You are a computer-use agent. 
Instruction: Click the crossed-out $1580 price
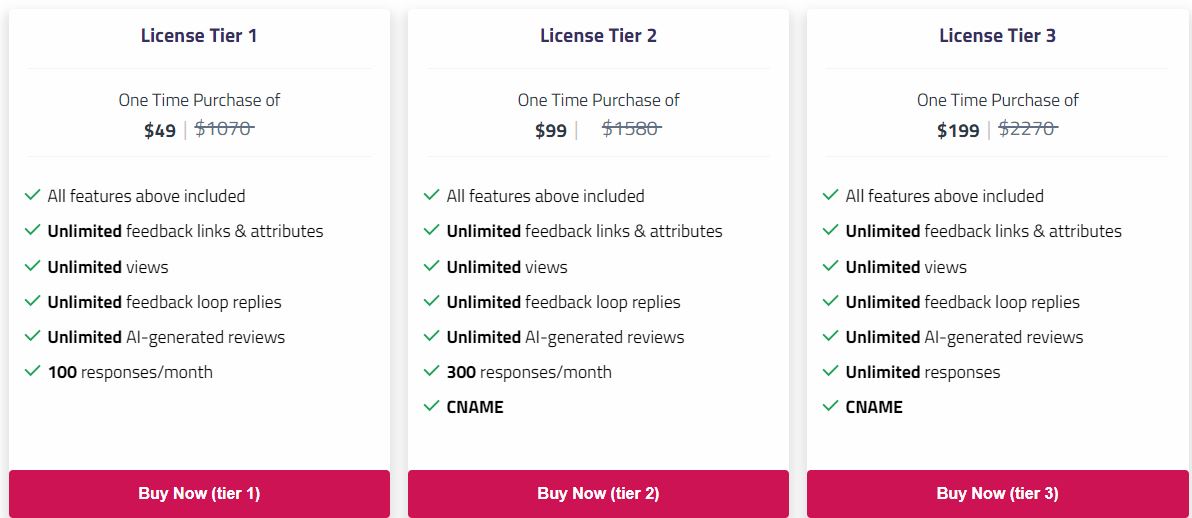point(631,128)
